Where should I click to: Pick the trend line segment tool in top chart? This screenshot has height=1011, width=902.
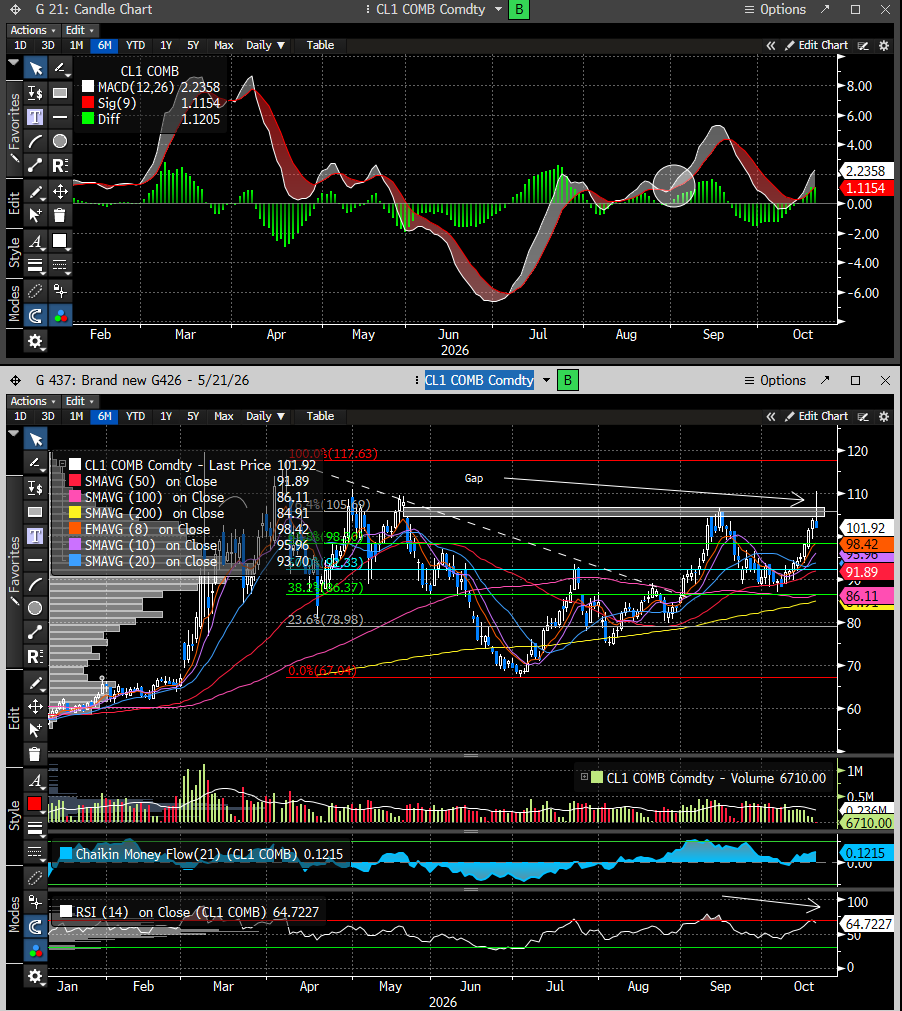pos(35,166)
